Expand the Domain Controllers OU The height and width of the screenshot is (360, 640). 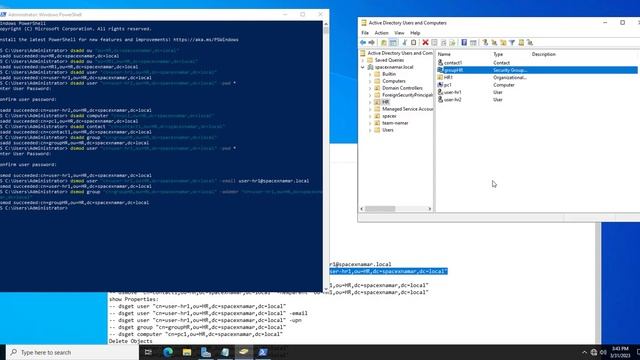(x=370, y=88)
